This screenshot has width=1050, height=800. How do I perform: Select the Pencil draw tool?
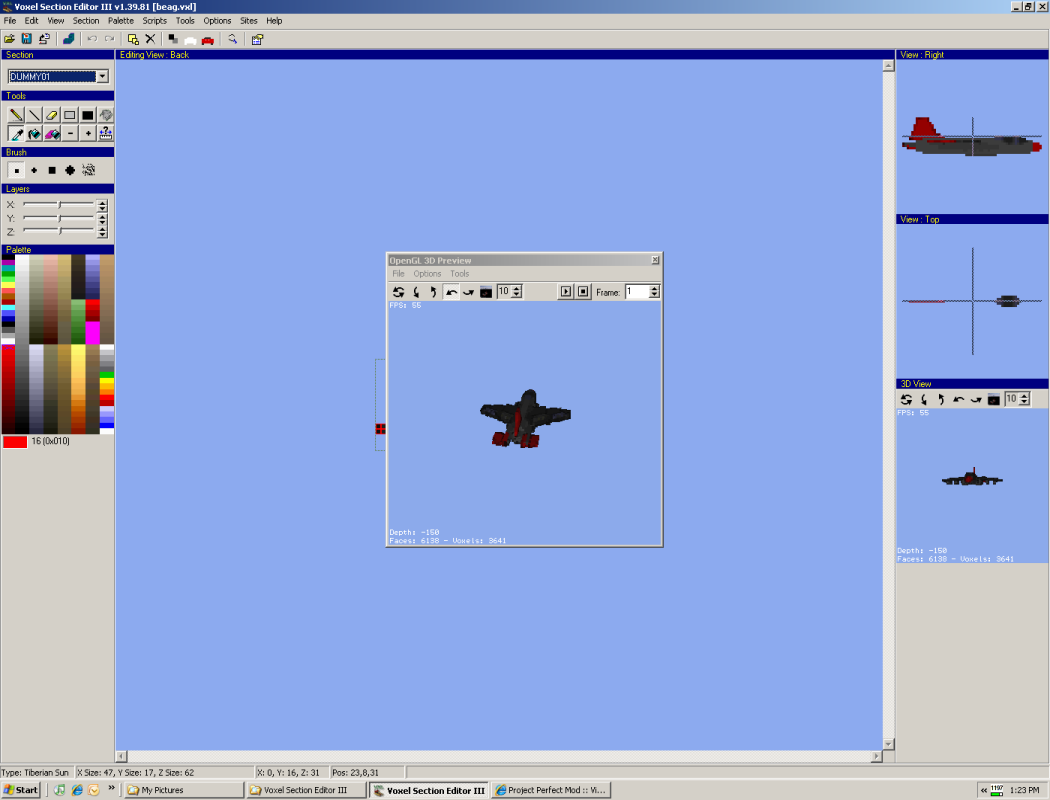tap(16, 115)
